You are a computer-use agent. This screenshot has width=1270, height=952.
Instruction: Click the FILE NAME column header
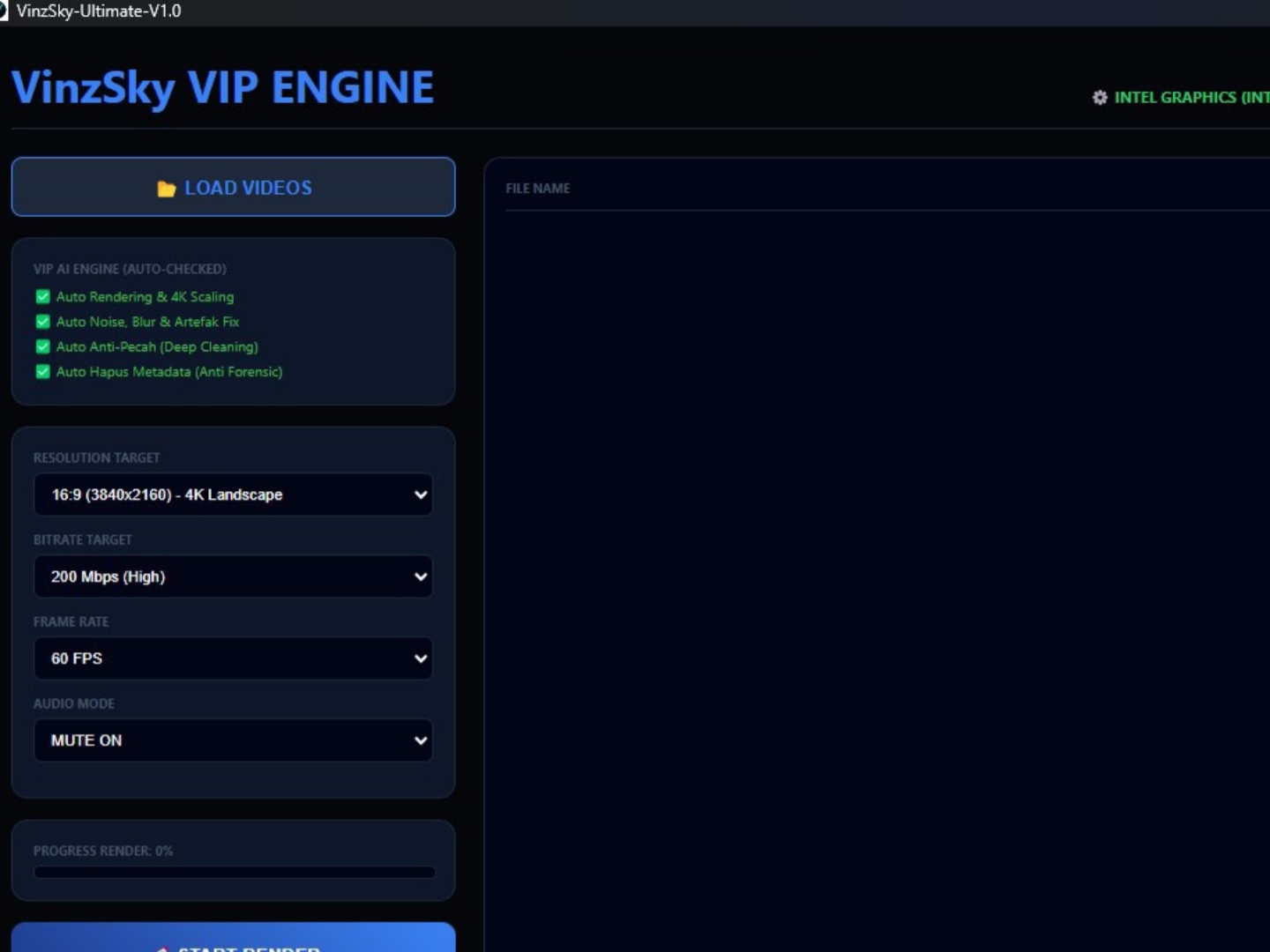click(538, 189)
